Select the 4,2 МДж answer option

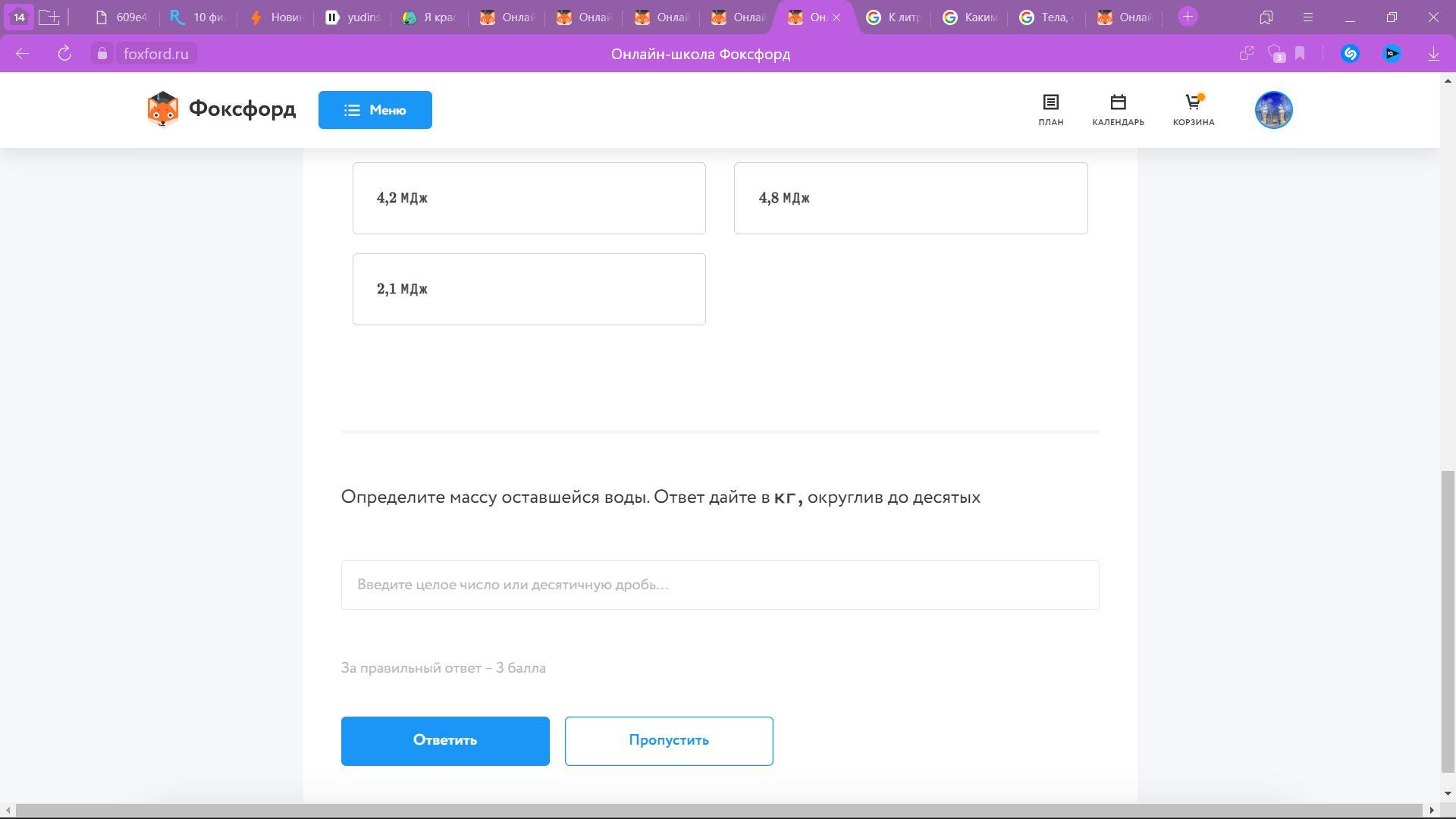pos(529,198)
